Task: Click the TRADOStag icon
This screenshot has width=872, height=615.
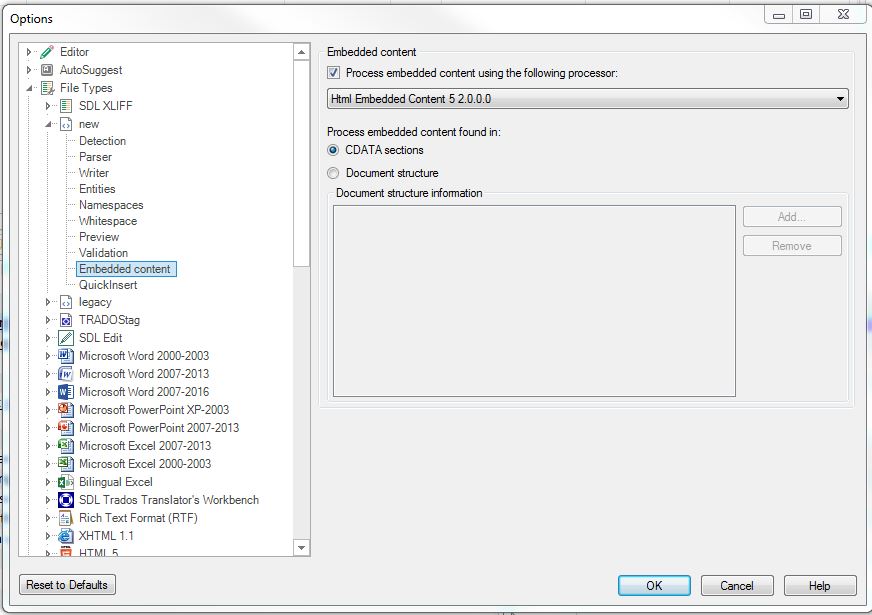Action: click(66, 320)
